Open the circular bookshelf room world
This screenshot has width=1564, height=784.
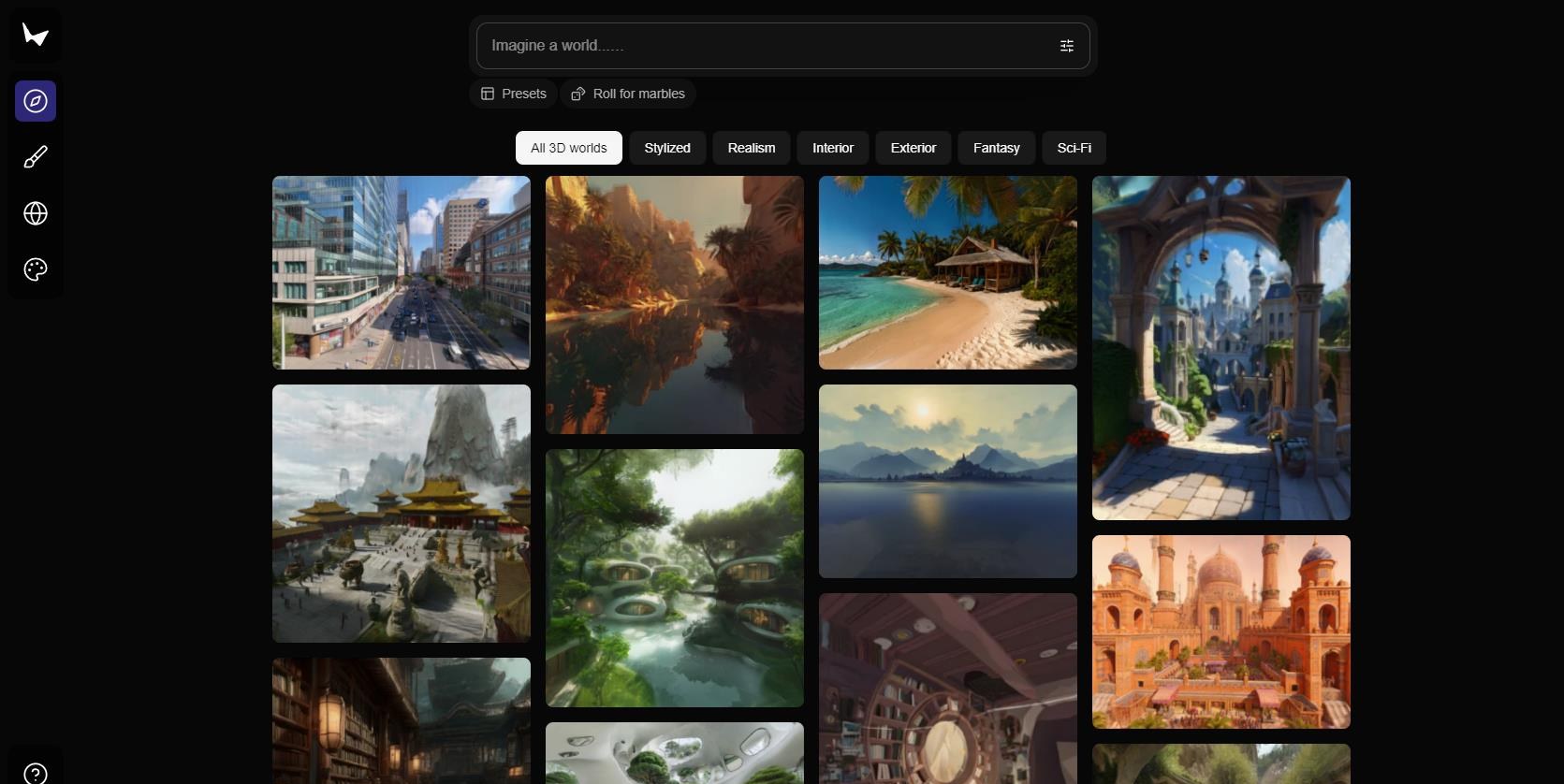(x=948, y=689)
